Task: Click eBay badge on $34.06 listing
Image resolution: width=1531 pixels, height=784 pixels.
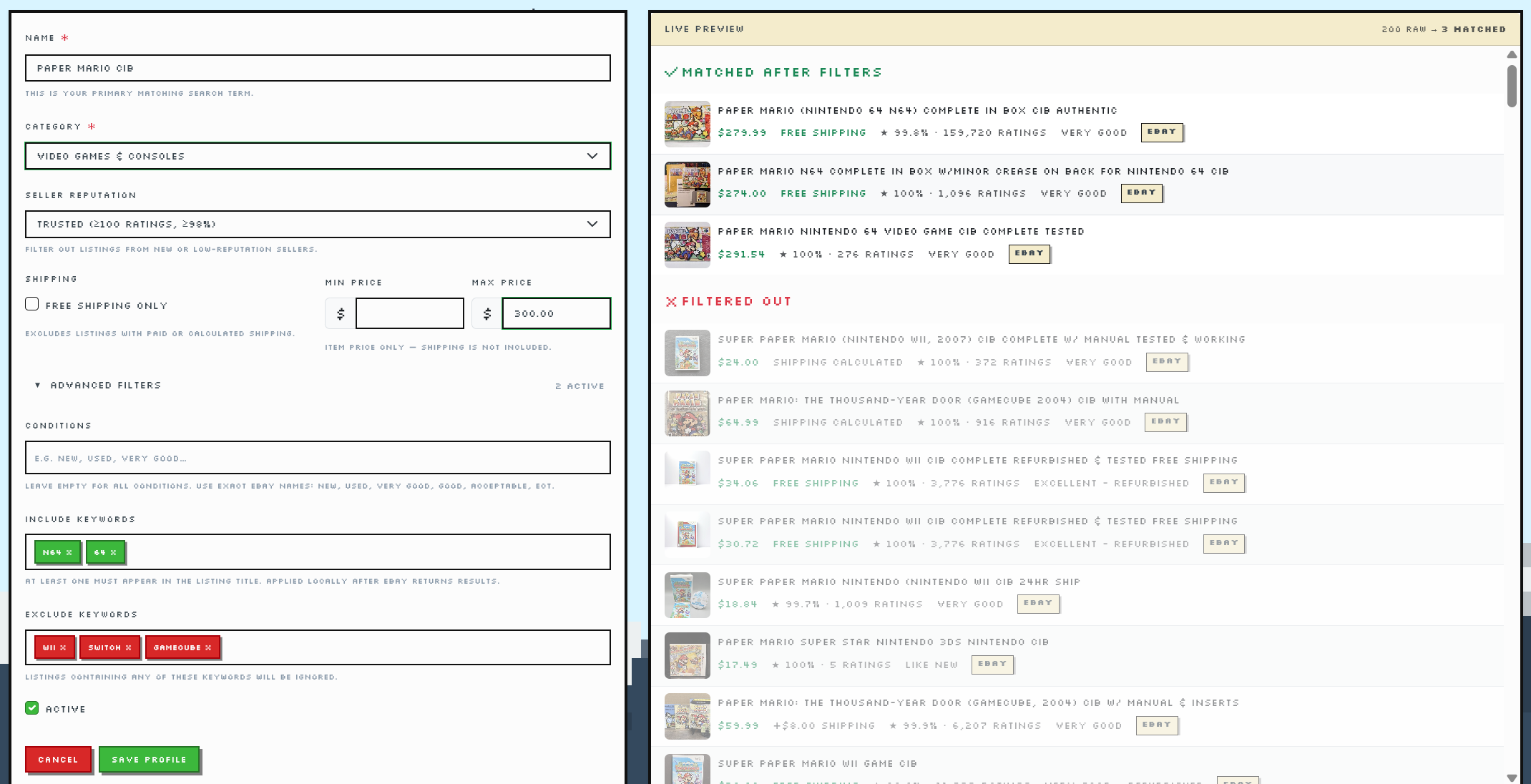Action: [x=1224, y=482]
